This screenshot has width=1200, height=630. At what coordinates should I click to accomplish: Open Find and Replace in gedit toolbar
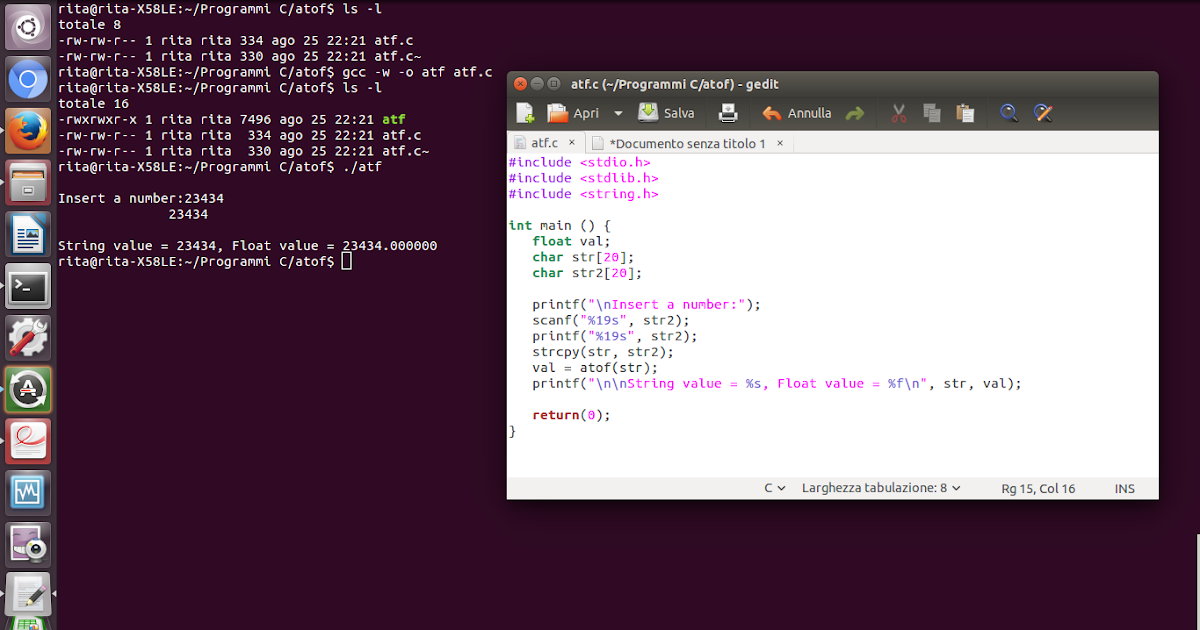[1043, 112]
